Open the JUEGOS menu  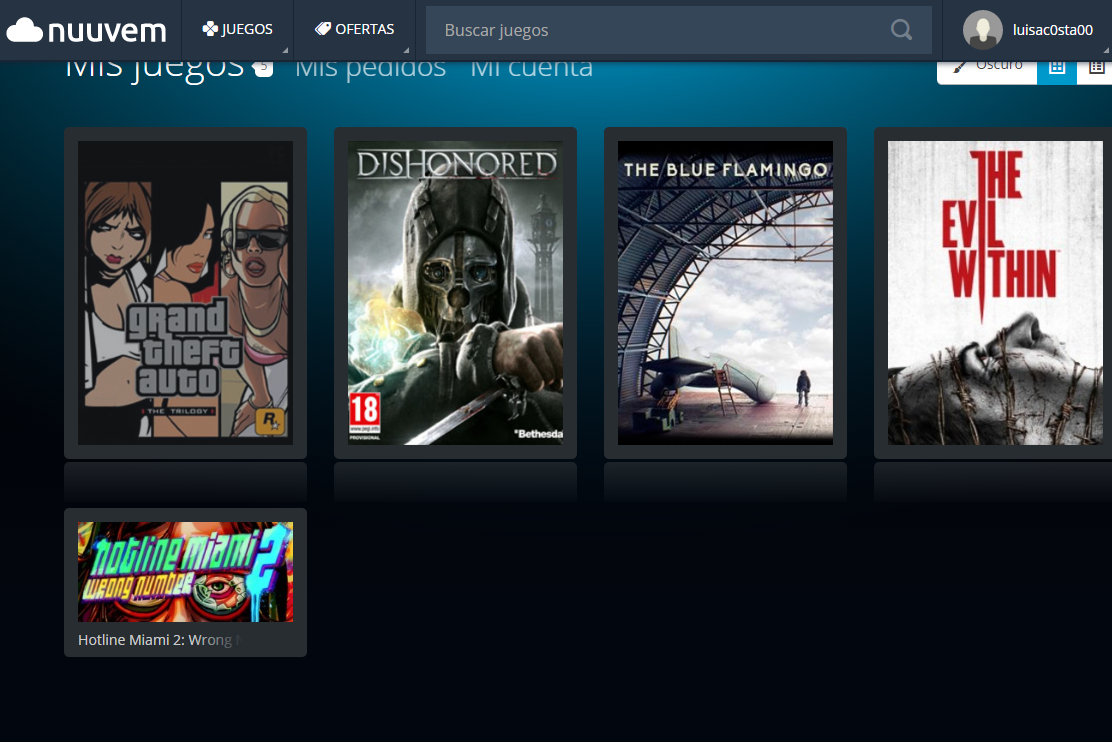[x=238, y=30]
